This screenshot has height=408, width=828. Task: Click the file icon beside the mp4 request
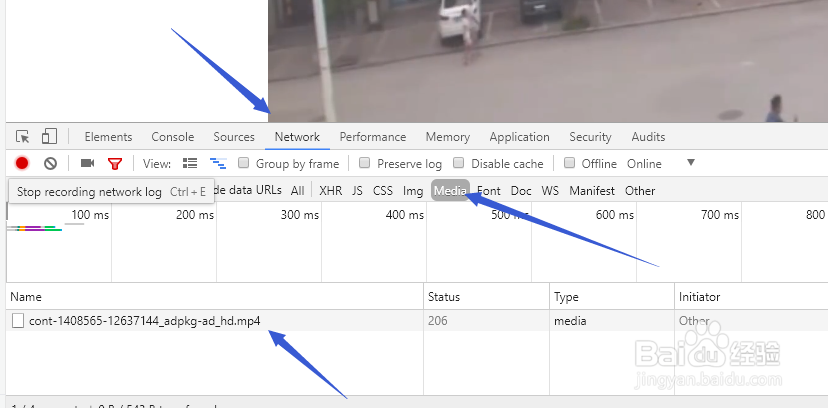click(18, 320)
